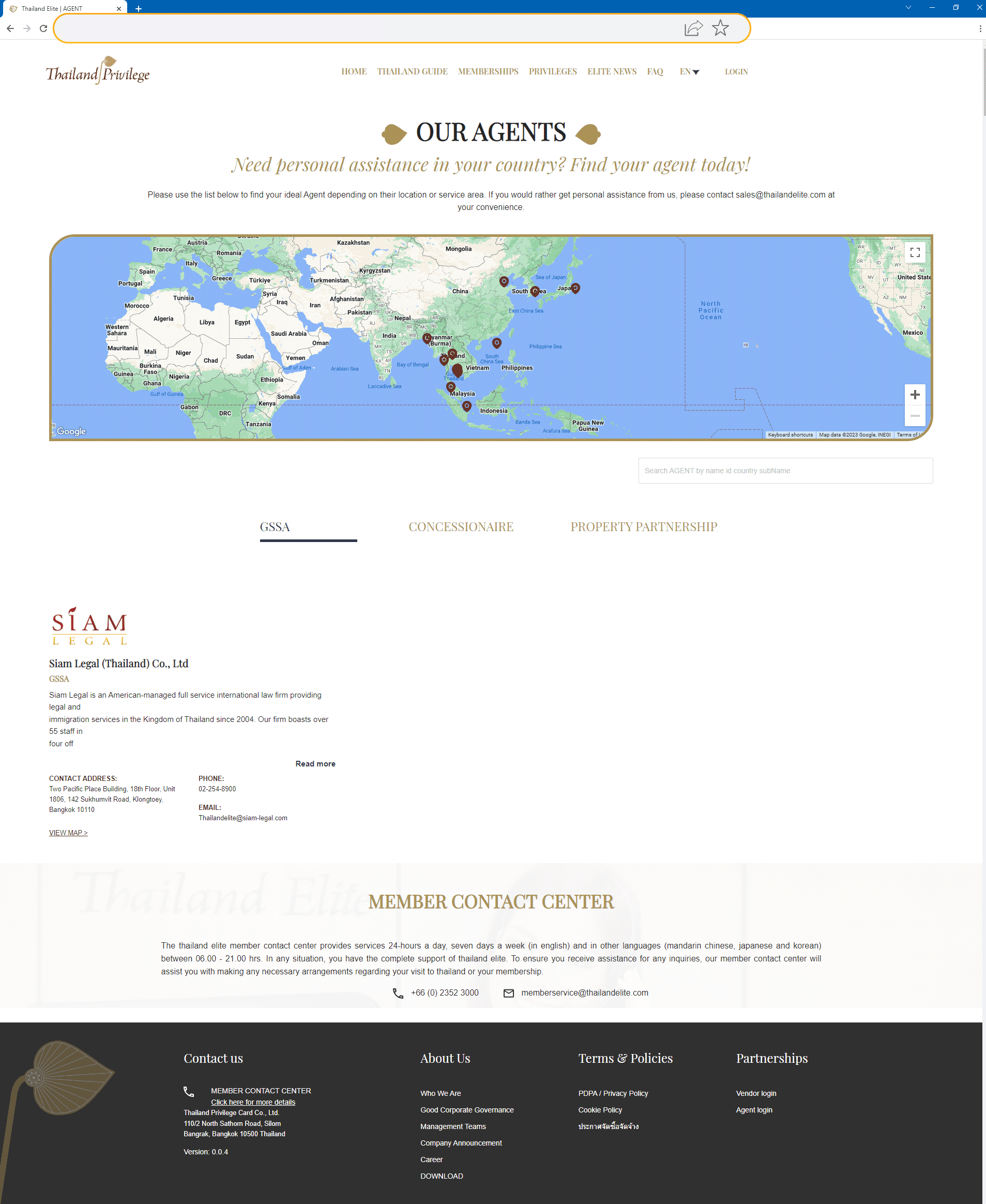
Task: Click the Siam Legal logo
Action: click(89, 626)
